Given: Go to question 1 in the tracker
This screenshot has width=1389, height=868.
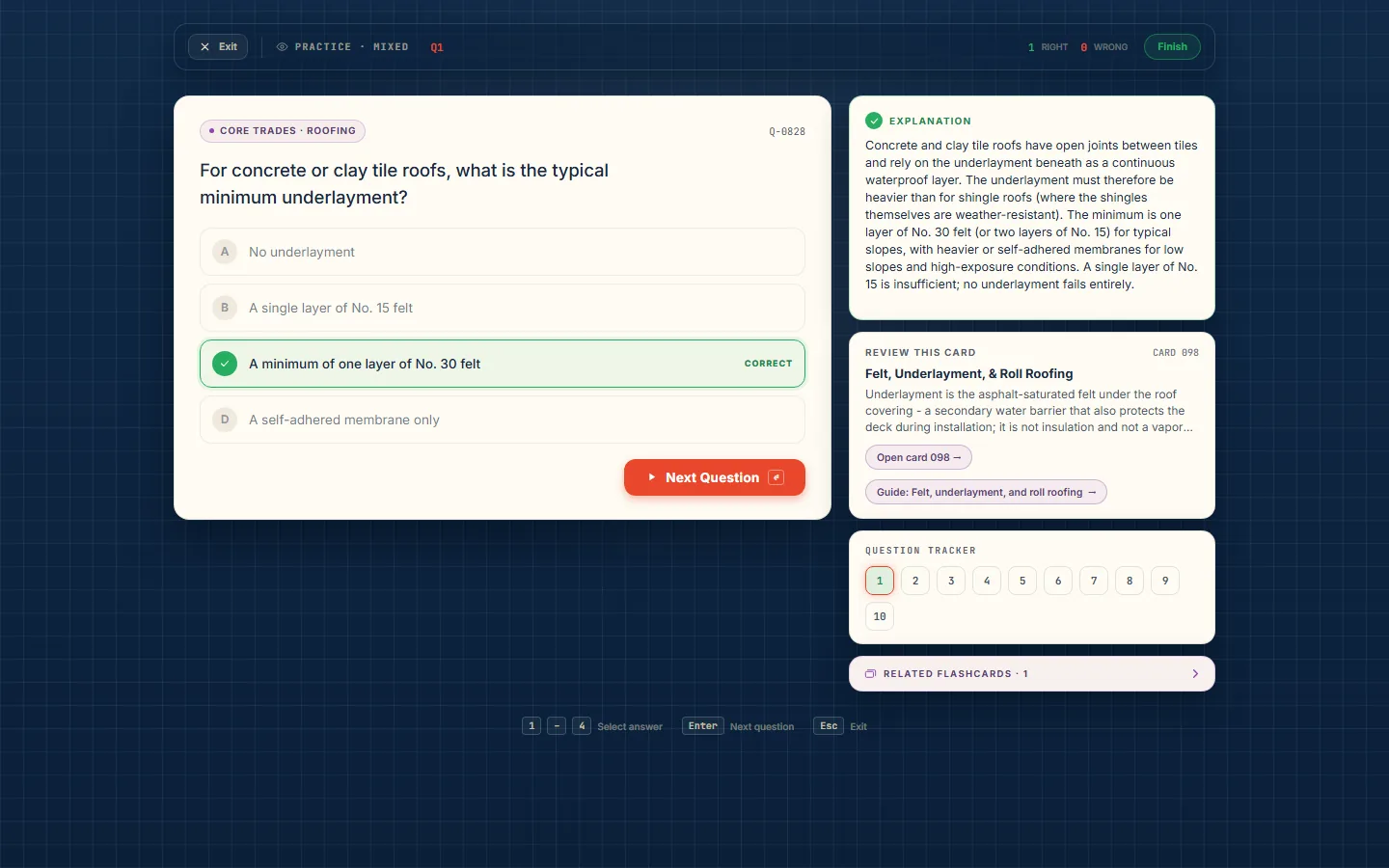Looking at the screenshot, I should point(880,581).
